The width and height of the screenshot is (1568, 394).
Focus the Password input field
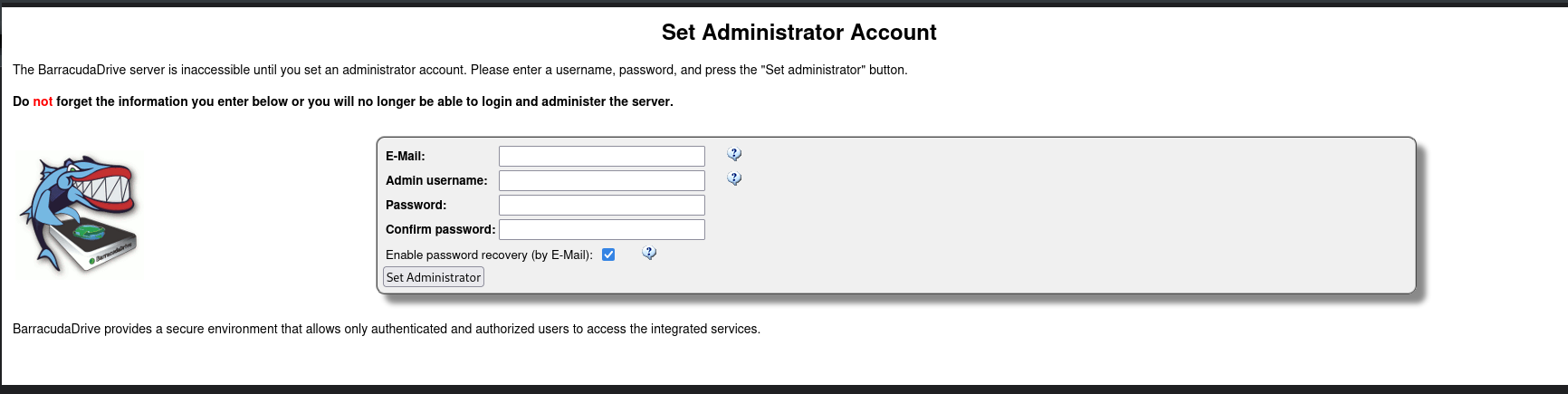click(x=602, y=205)
